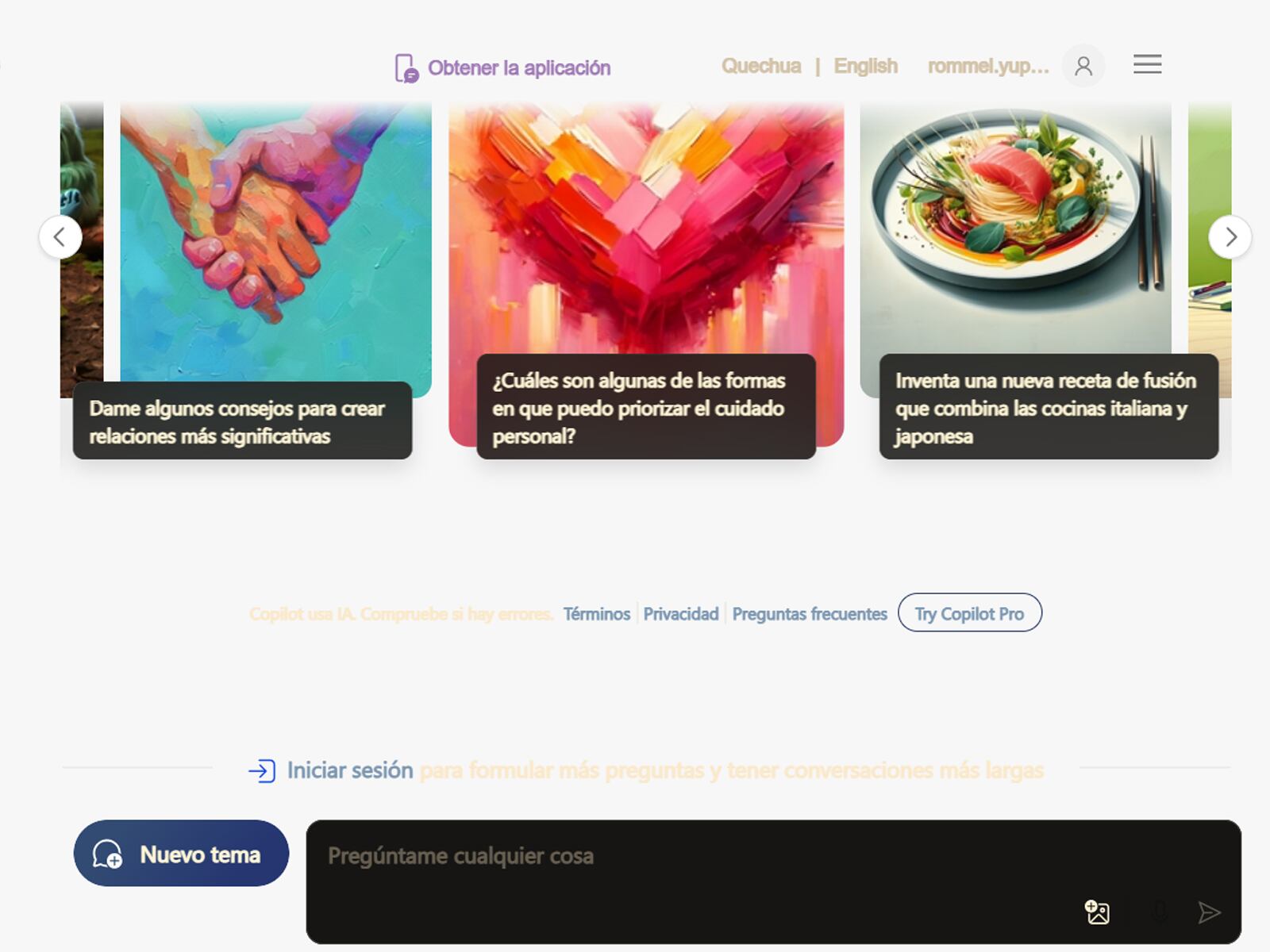Click the chat bubble icon in Nuevo tema
This screenshot has height=952, width=1270.
pyautogui.click(x=107, y=854)
